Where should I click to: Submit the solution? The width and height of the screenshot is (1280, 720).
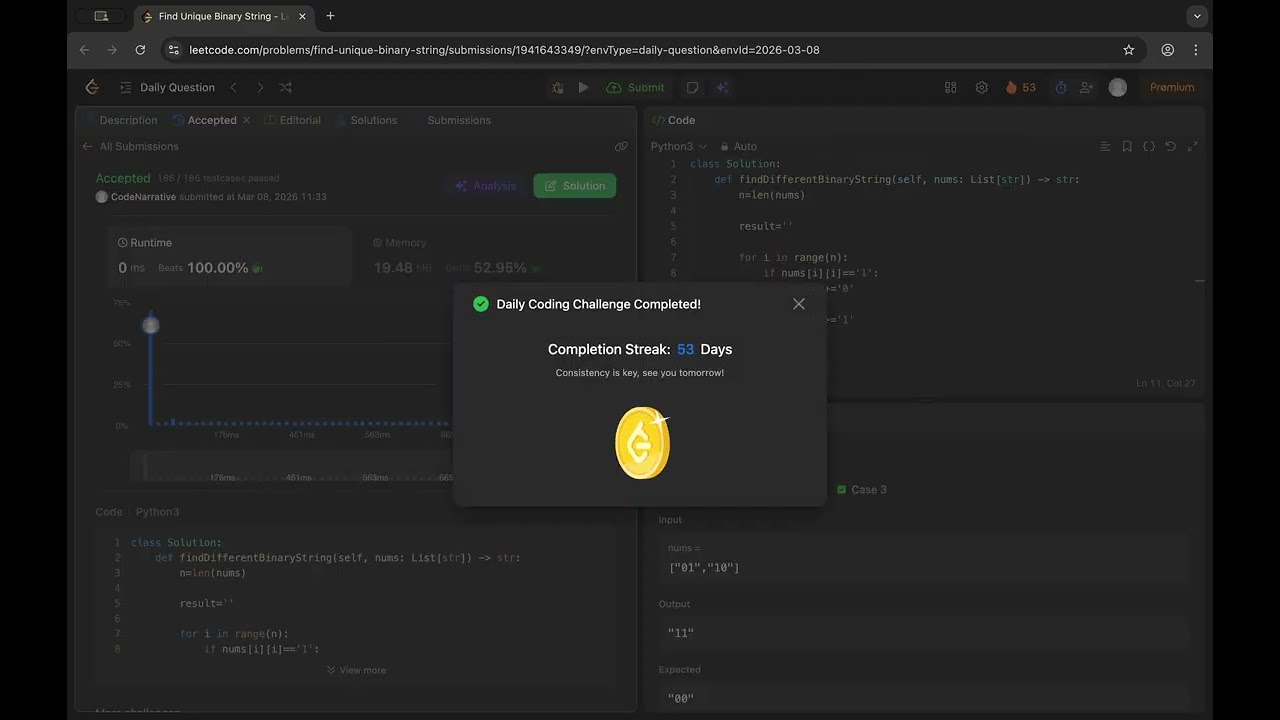pyautogui.click(x=636, y=87)
